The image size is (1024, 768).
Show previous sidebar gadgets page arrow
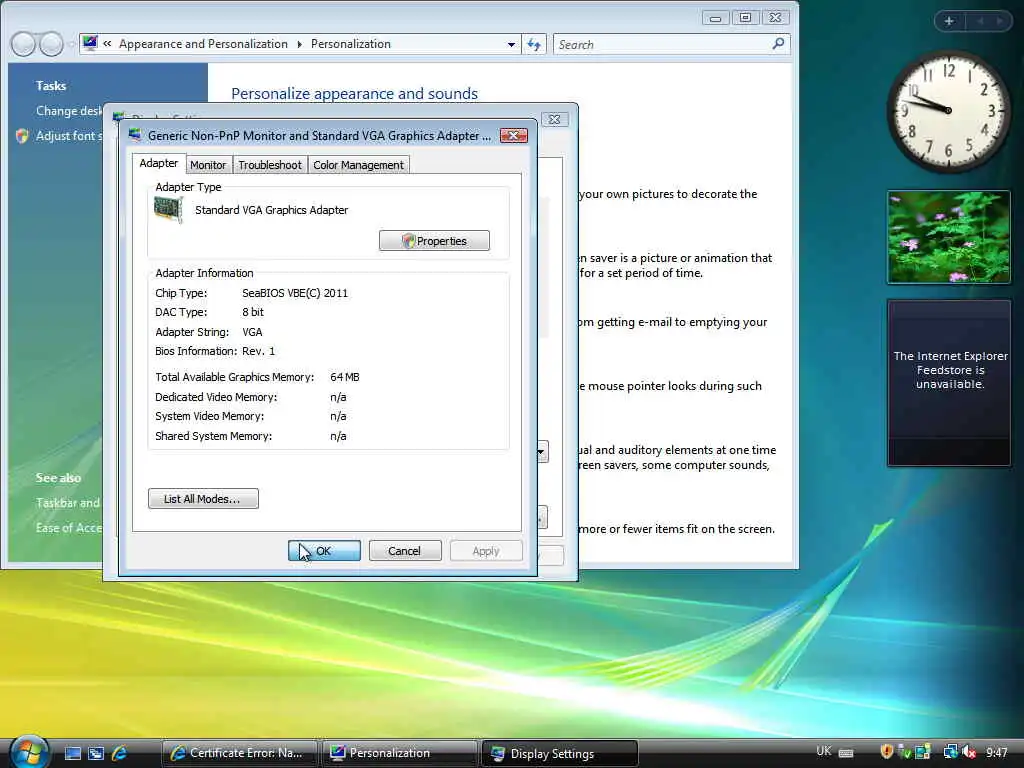click(980, 21)
